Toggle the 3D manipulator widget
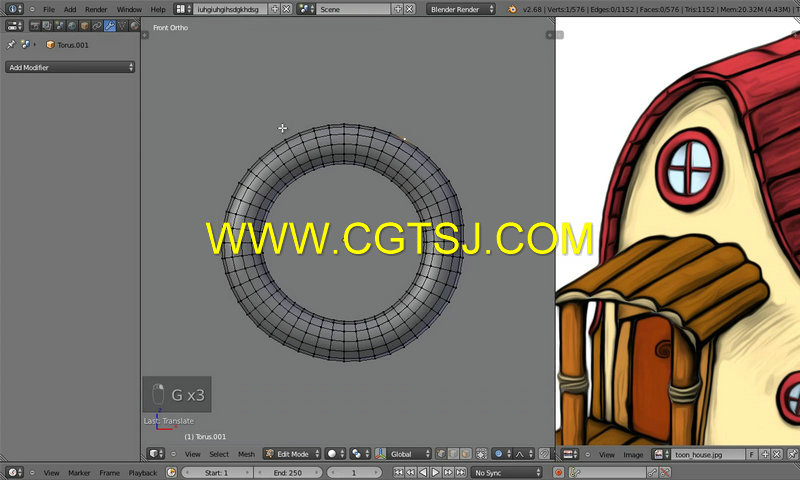The image size is (800, 480). coord(380,453)
